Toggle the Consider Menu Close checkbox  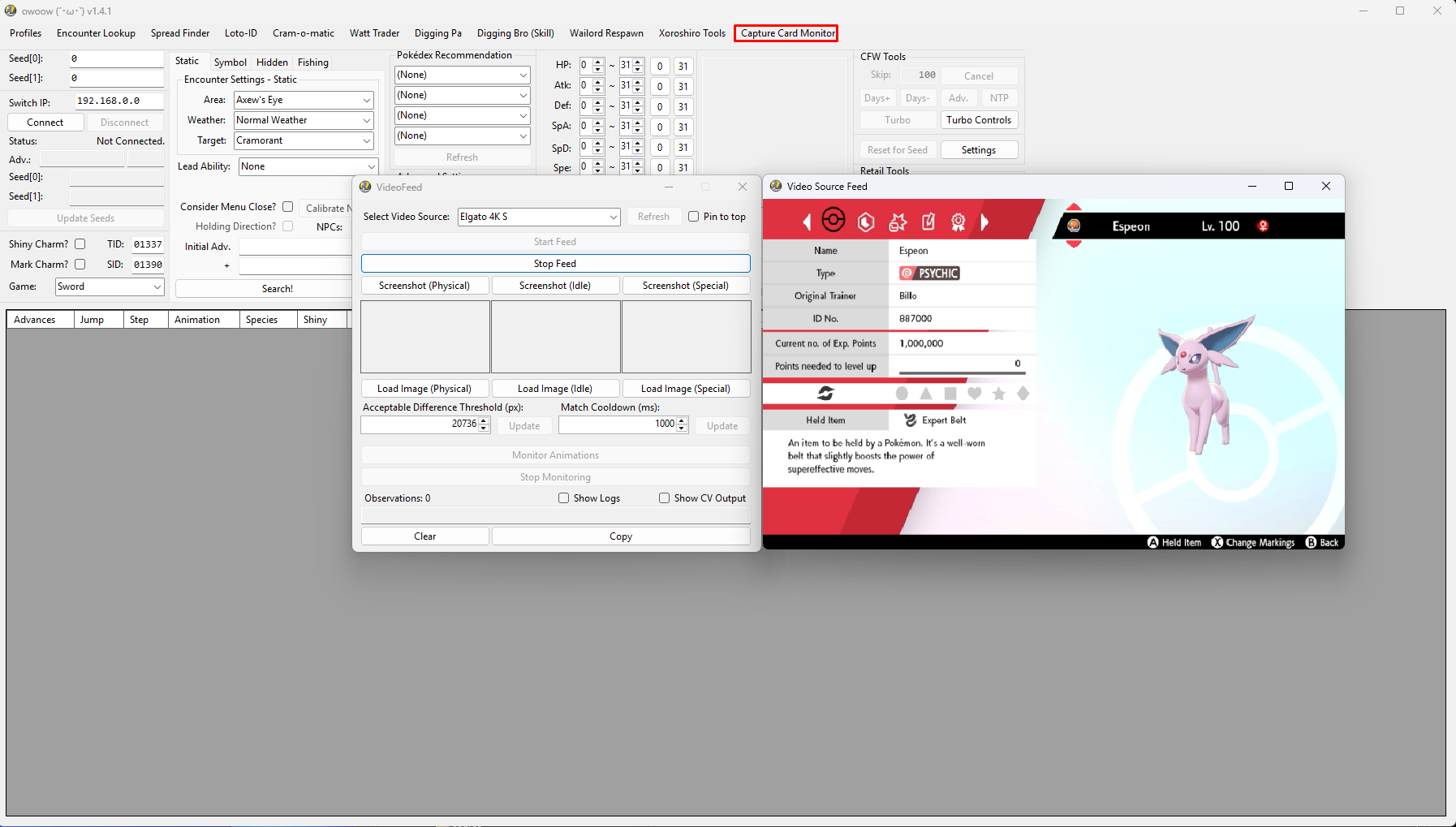288,206
